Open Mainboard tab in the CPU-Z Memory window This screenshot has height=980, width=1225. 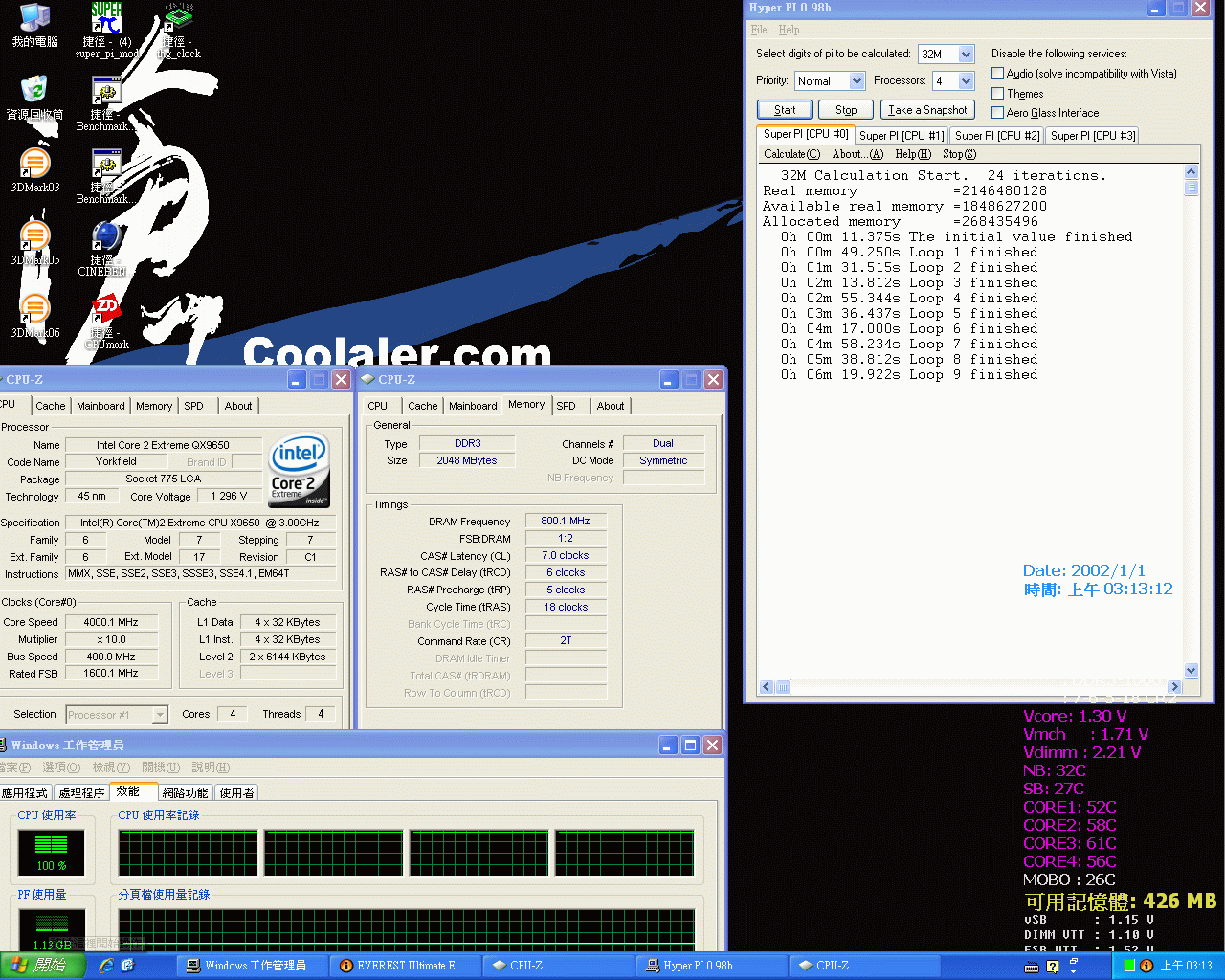(473, 406)
